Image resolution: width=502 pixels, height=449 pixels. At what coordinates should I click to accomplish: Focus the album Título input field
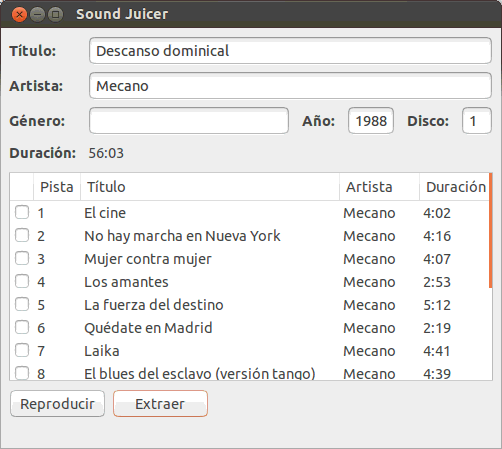click(290, 51)
